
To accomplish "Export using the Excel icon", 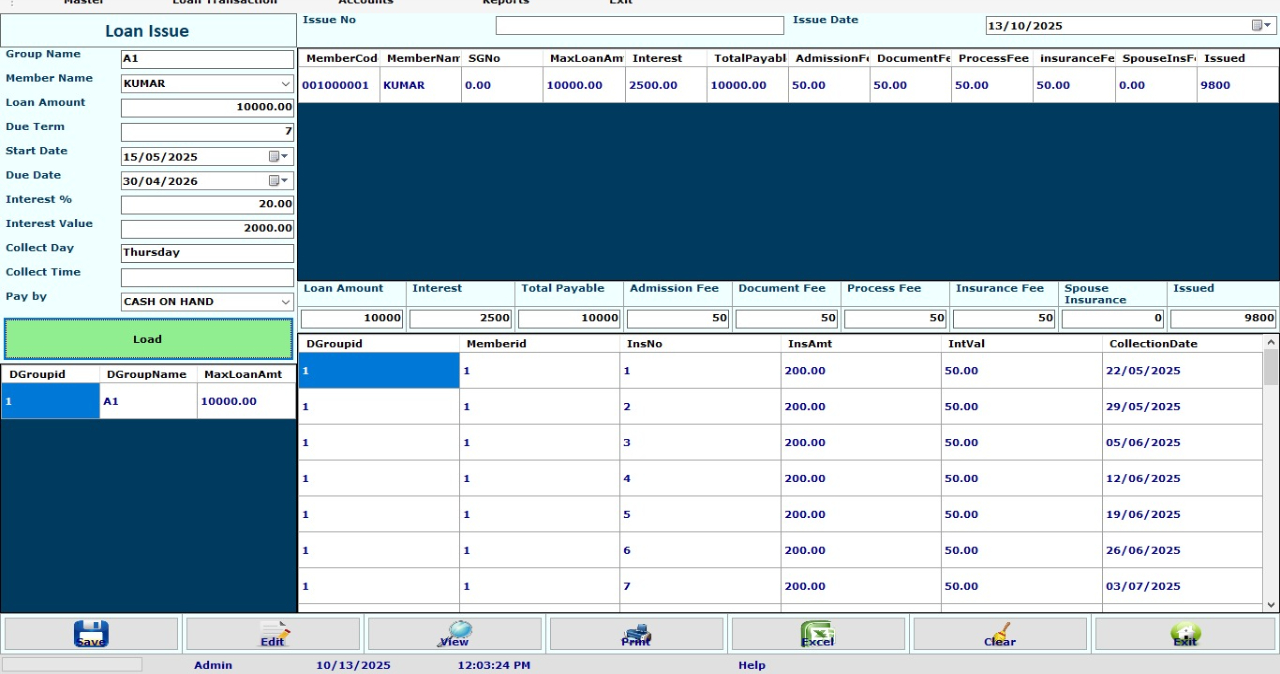I will coord(817,634).
